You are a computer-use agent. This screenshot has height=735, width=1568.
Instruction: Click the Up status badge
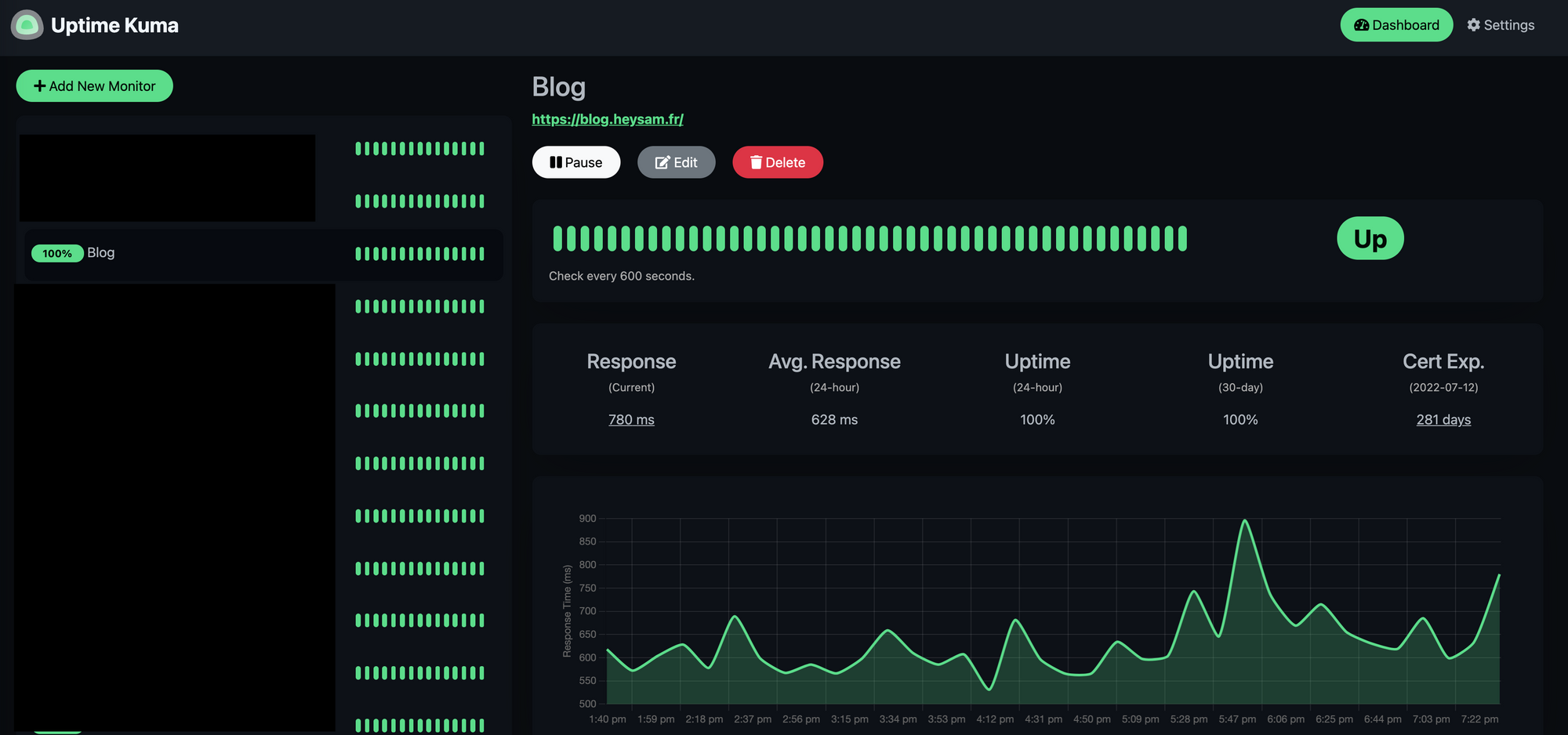click(1370, 238)
